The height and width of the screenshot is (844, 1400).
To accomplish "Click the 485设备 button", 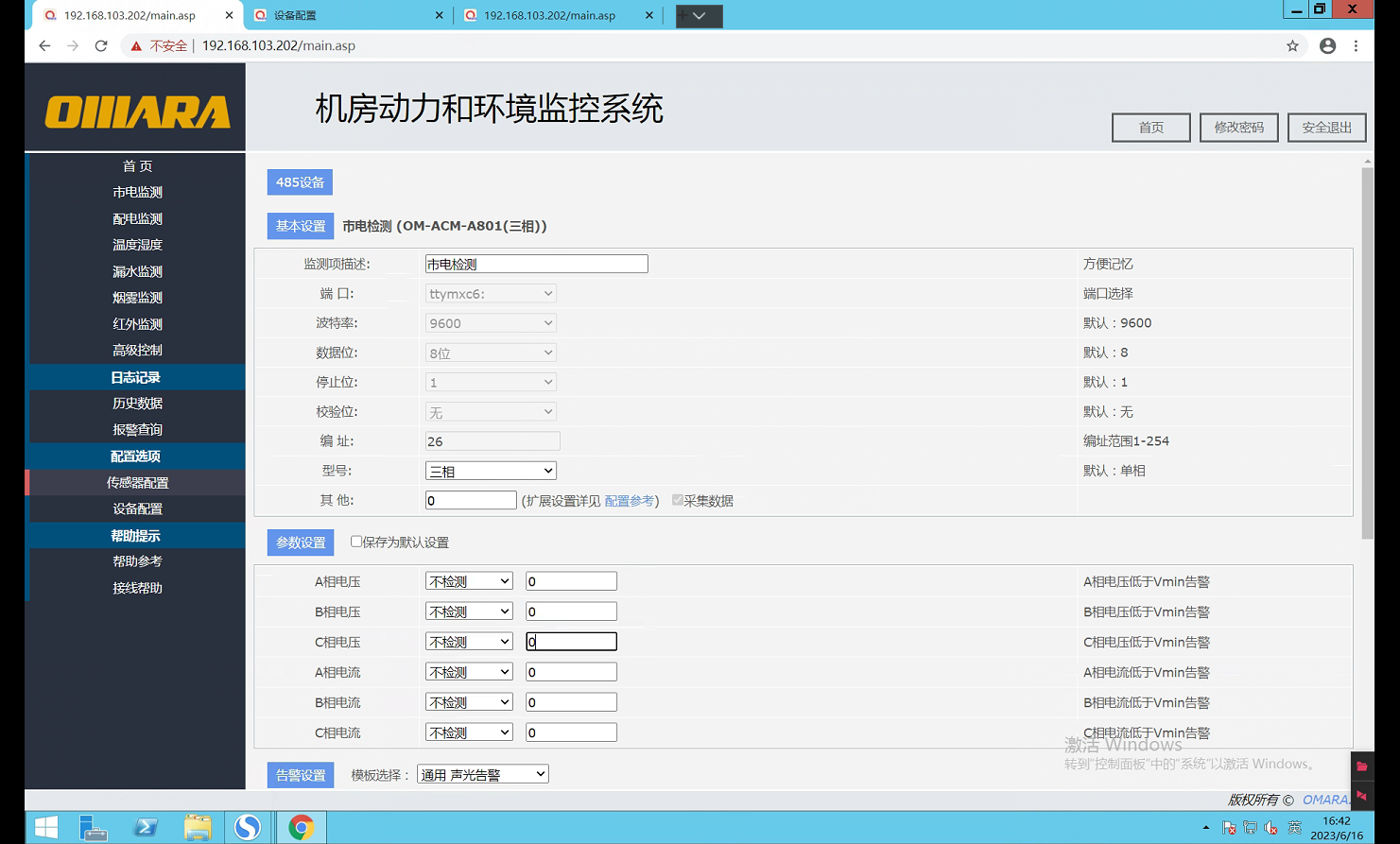I will pyautogui.click(x=300, y=181).
